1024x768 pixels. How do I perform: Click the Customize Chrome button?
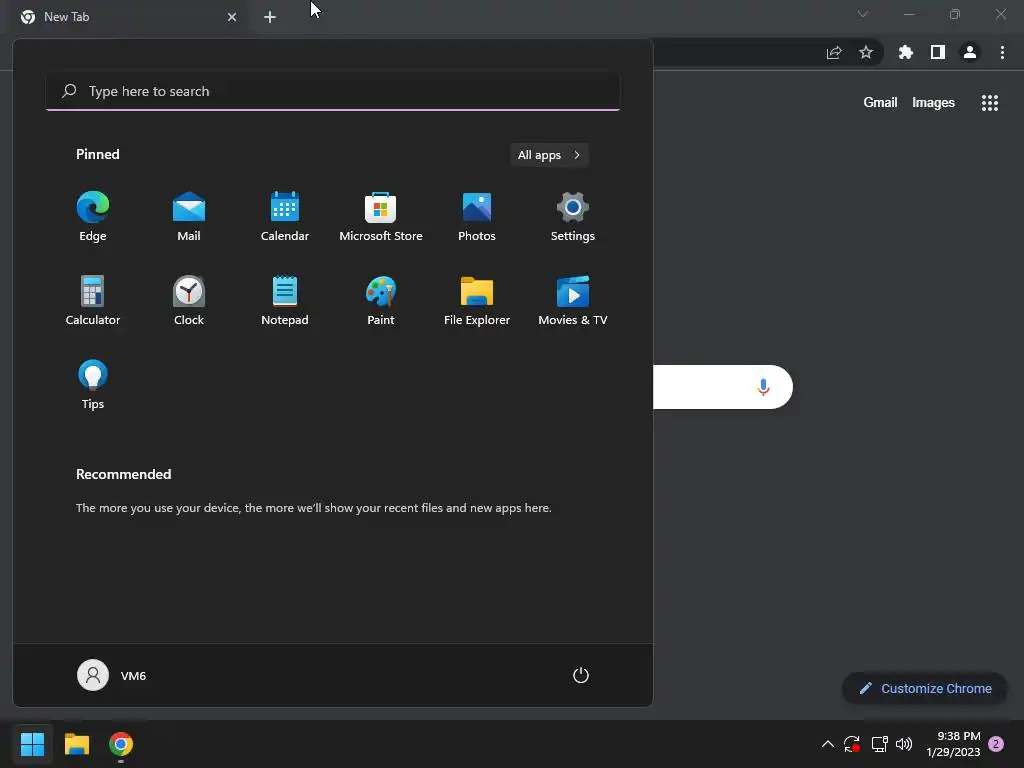pyautogui.click(x=925, y=688)
